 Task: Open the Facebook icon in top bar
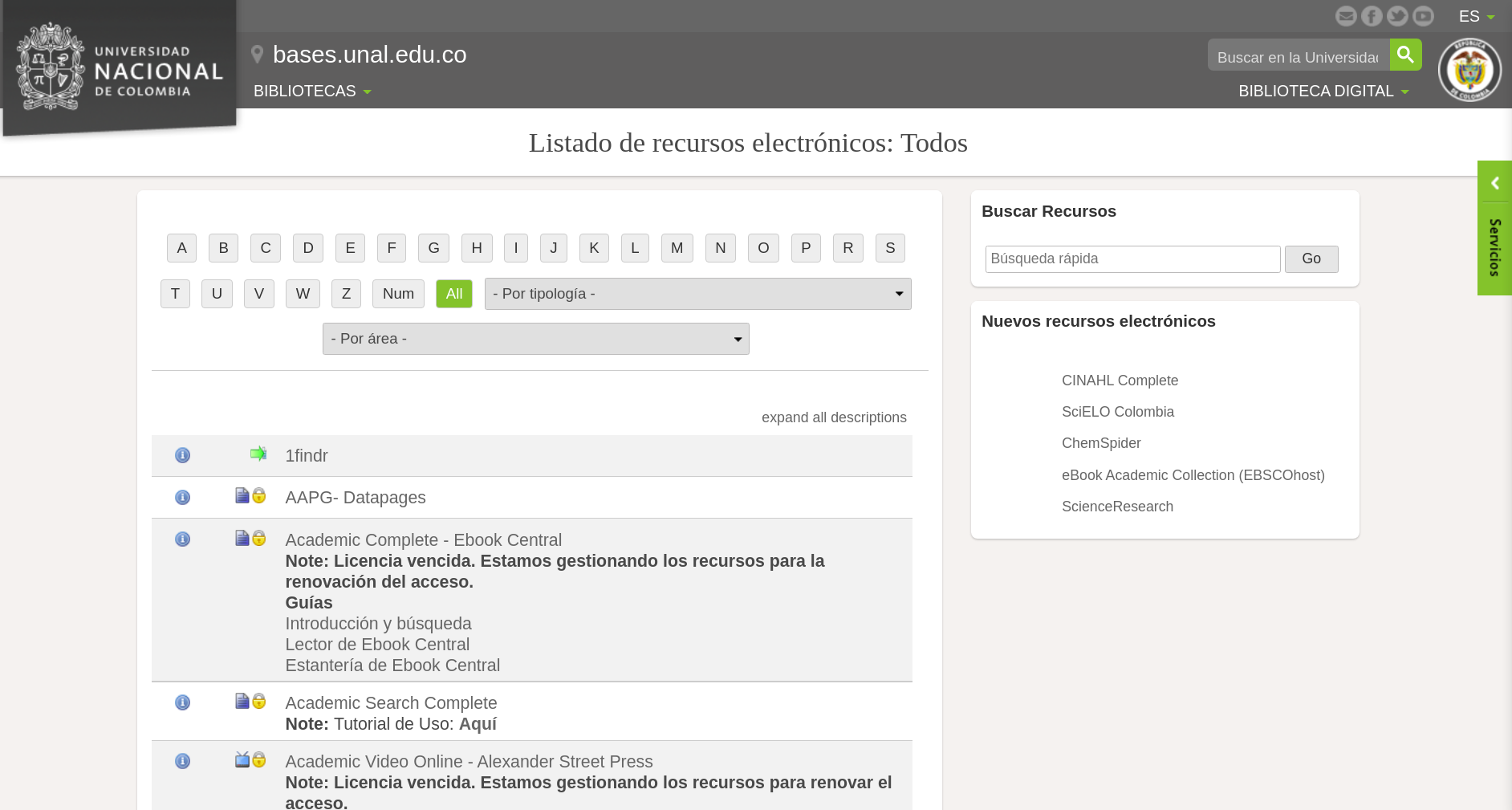(x=1372, y=16)
